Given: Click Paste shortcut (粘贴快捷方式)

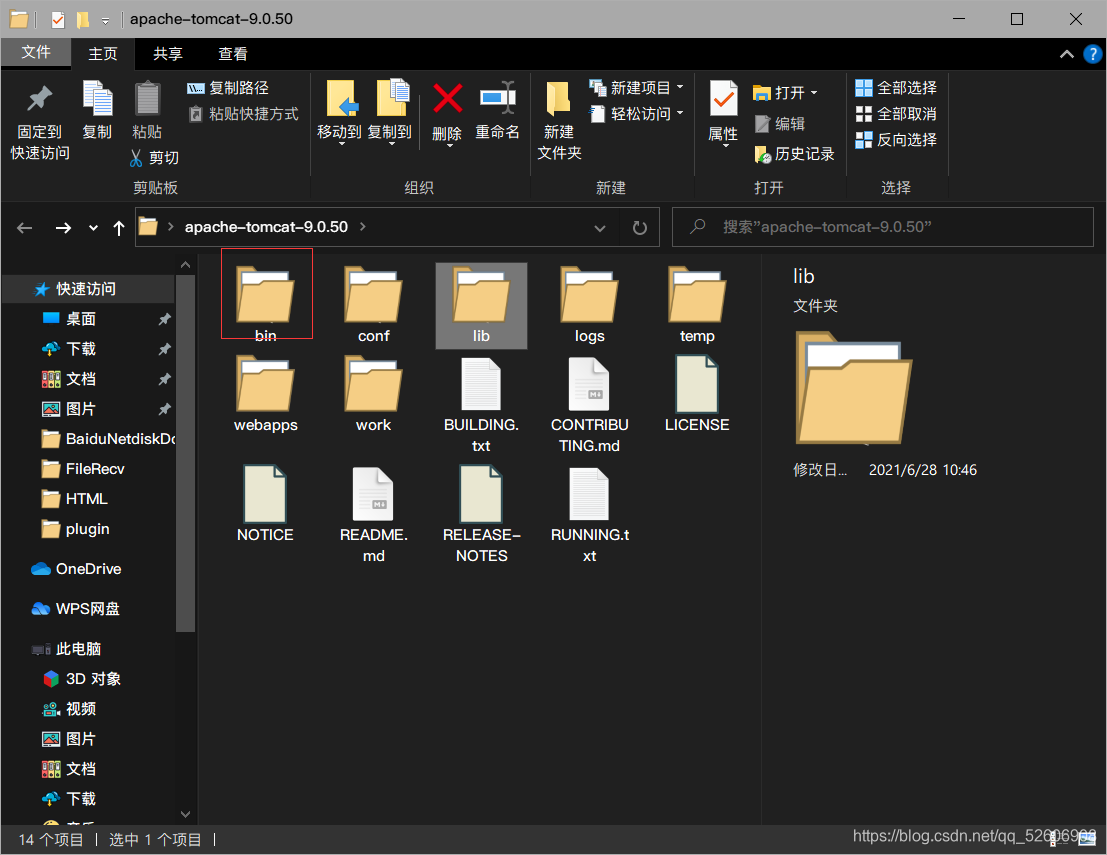Looking at the screenshot, I should [244, 114].
